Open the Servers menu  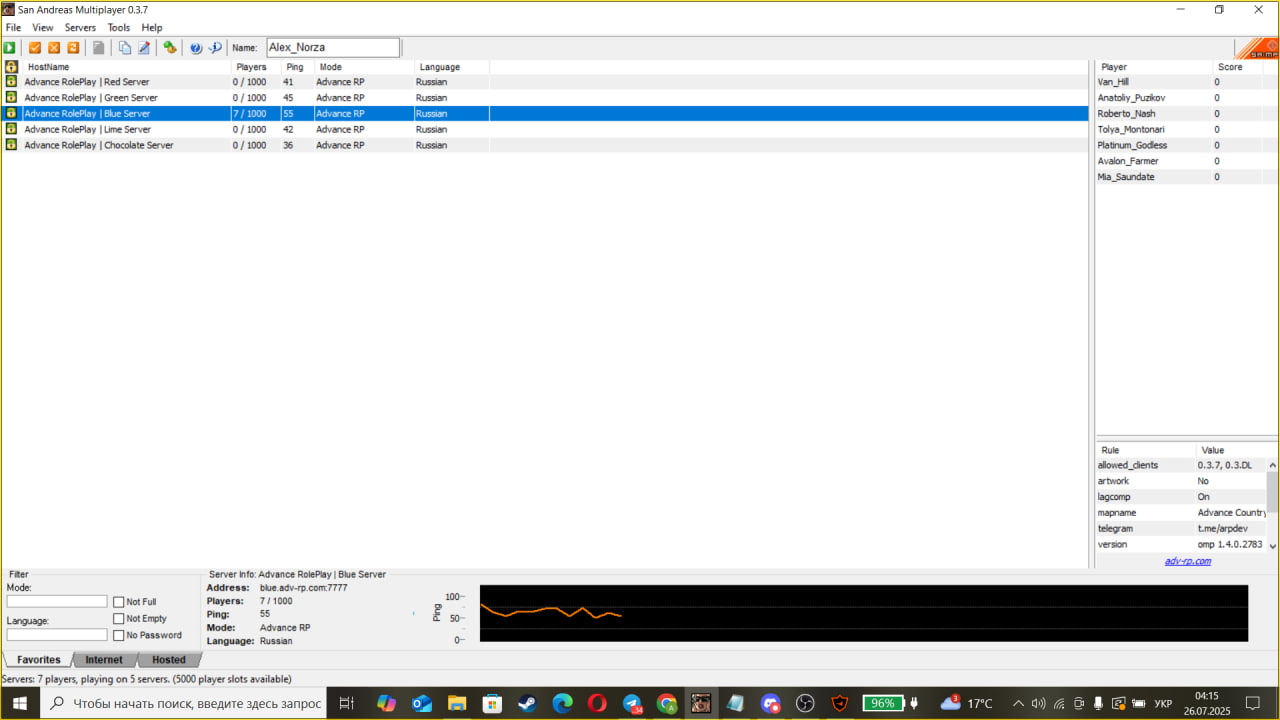tap(80, 28)
